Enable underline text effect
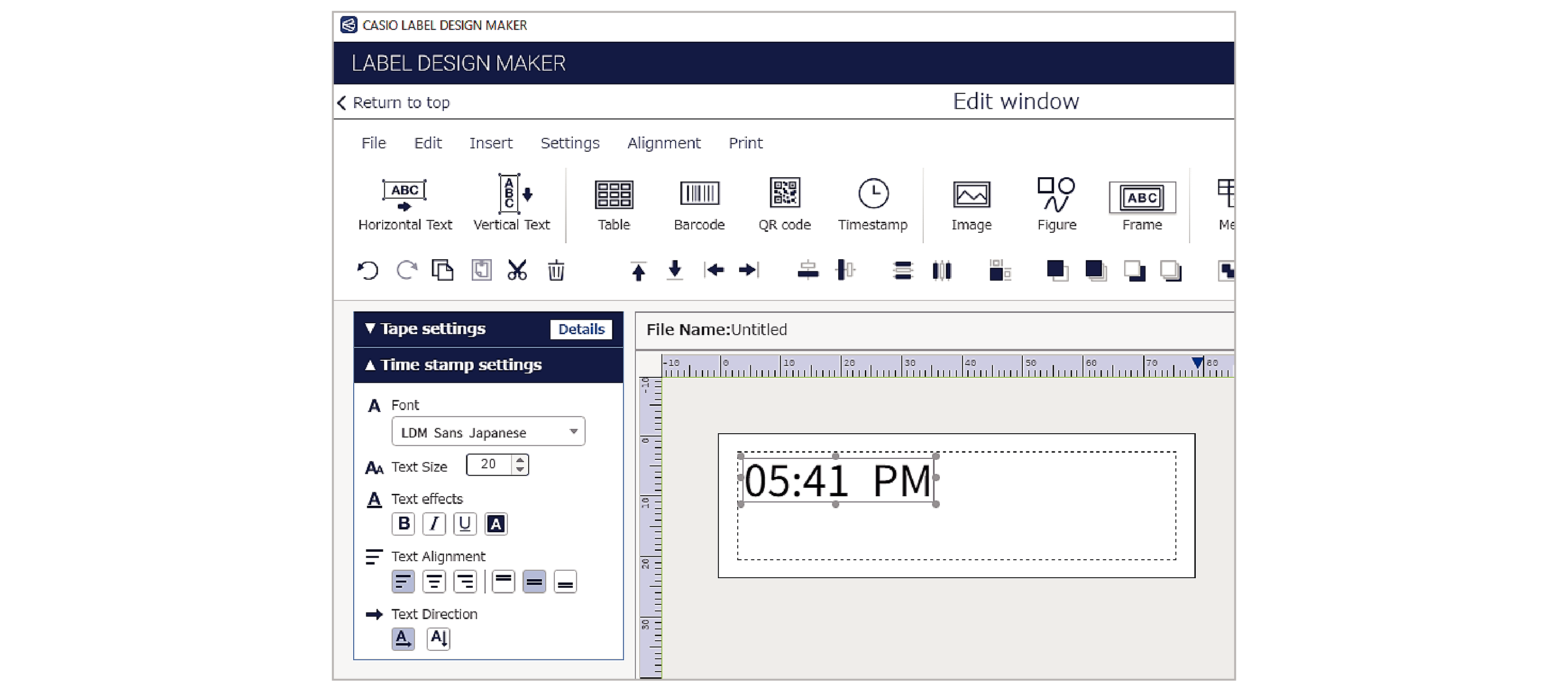The width and height of the screenshot is (1568, 692). point(465,524)
